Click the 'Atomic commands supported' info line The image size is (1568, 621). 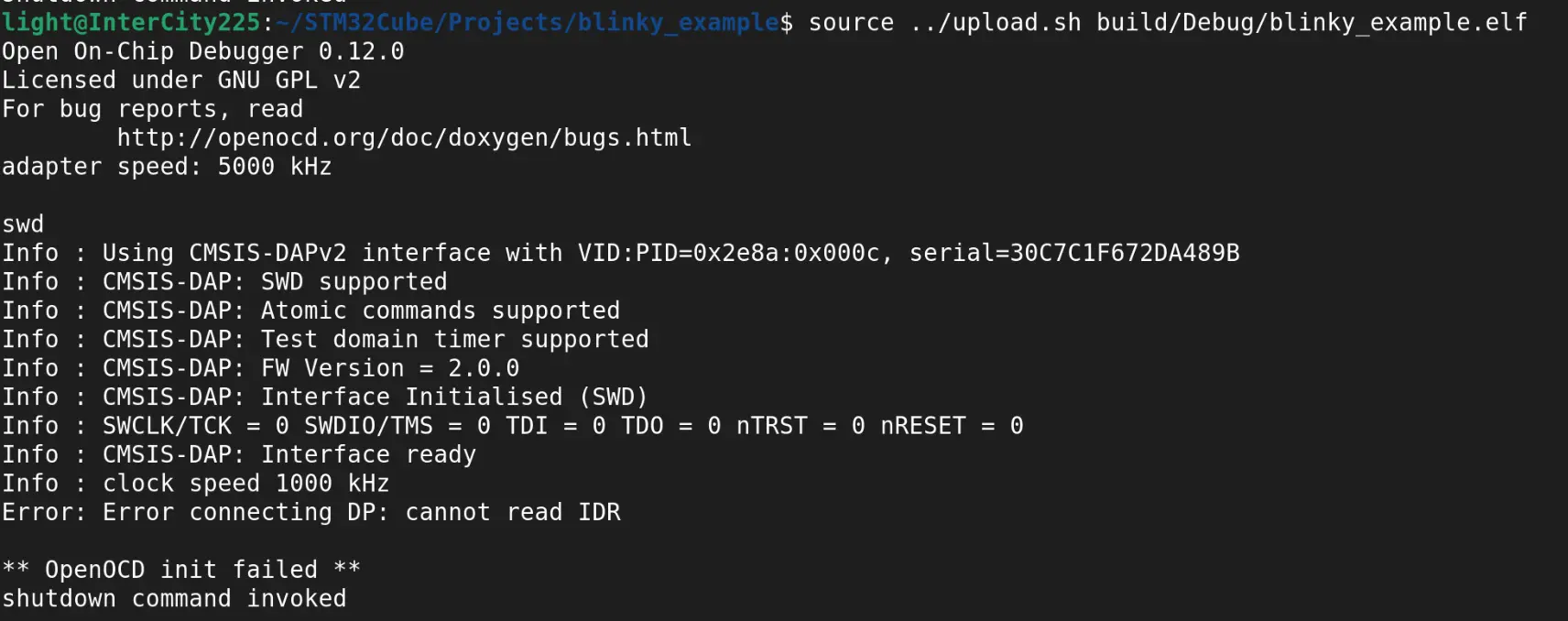click(x=440, y=310)
